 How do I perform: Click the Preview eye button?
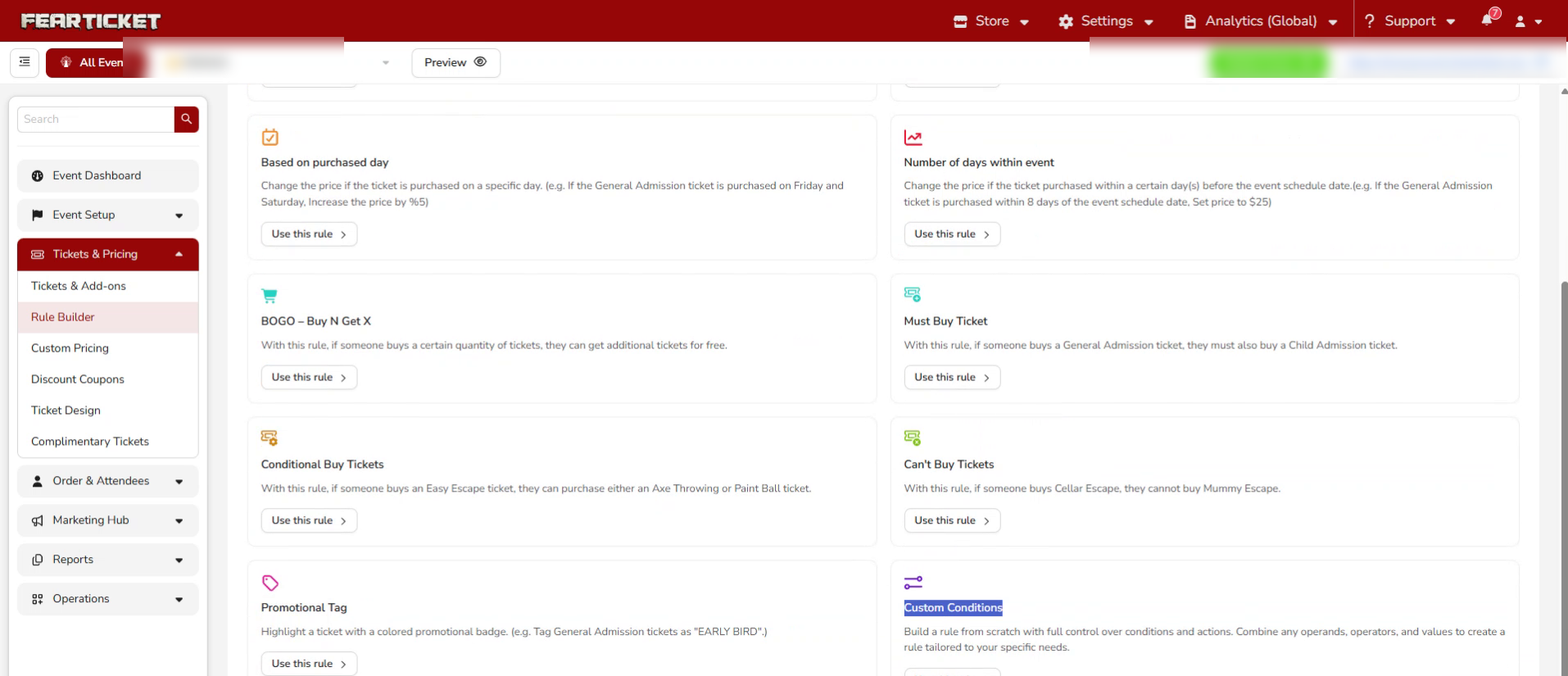[x=455, y=62]
